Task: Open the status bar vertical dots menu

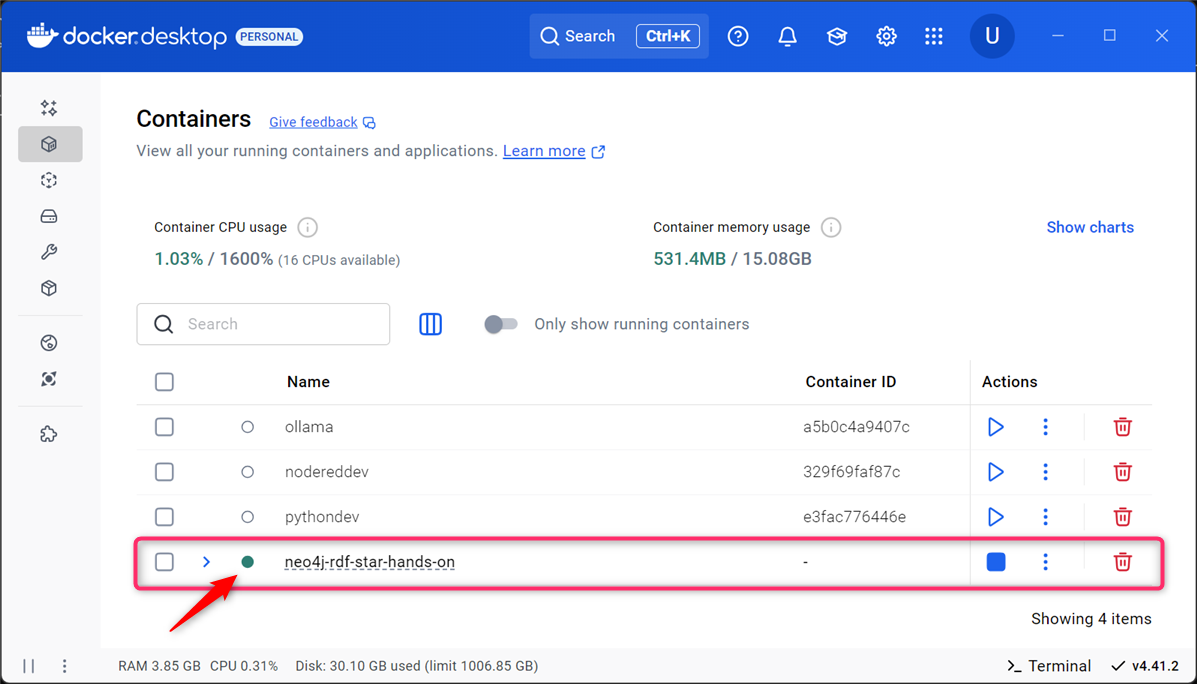Action: [64, 666]
